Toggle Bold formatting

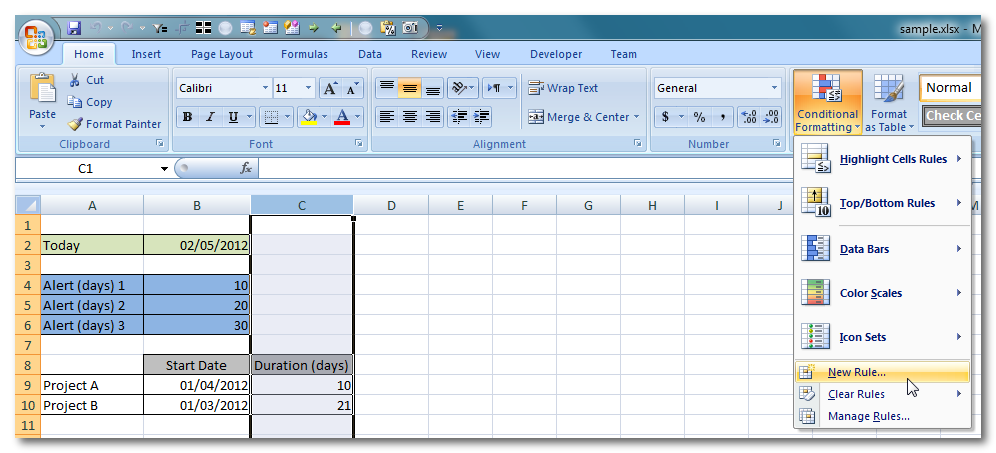187,117
